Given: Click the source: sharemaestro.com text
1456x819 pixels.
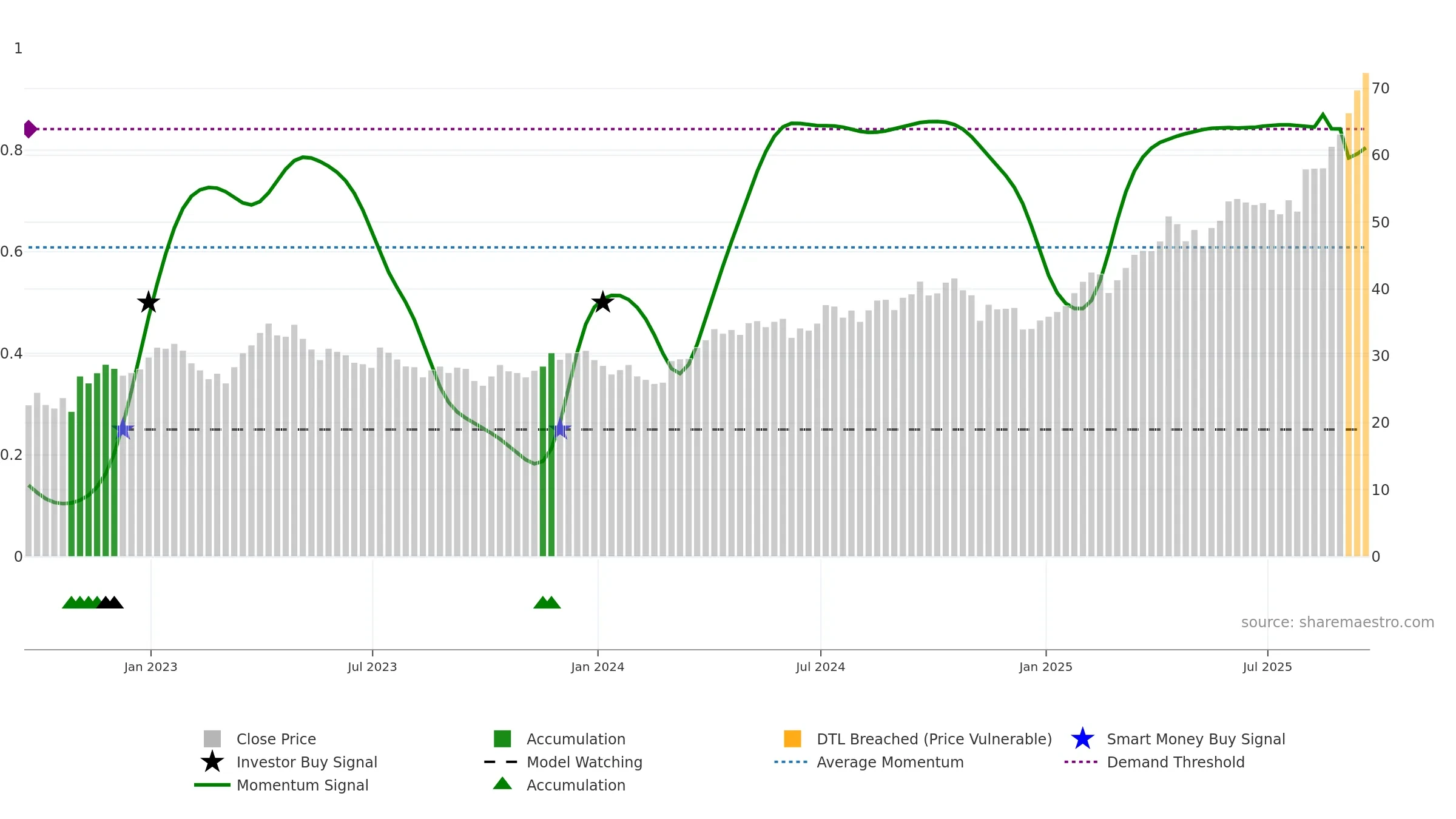Looking at the screenshot, I should click(1338, 622).
